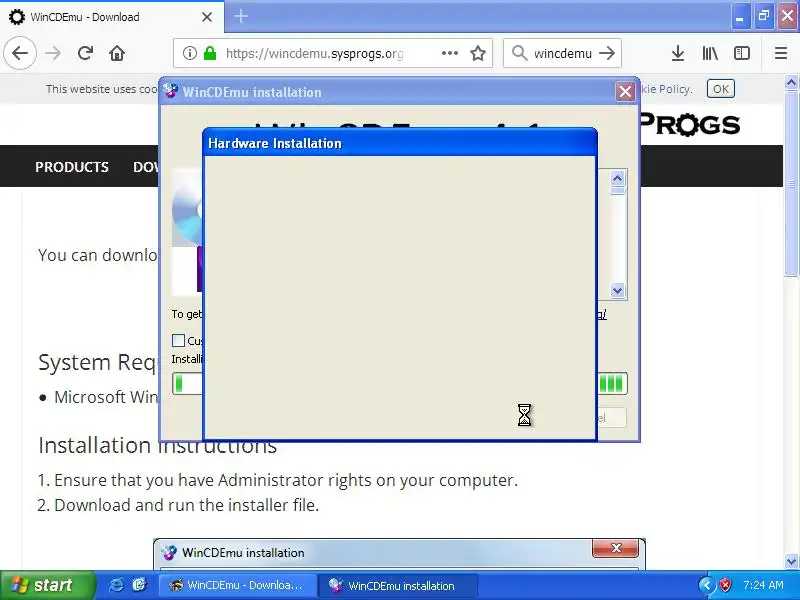Click the installer green progress bar
The width and height of the screenshot is (800, 600).
[400, 384]
